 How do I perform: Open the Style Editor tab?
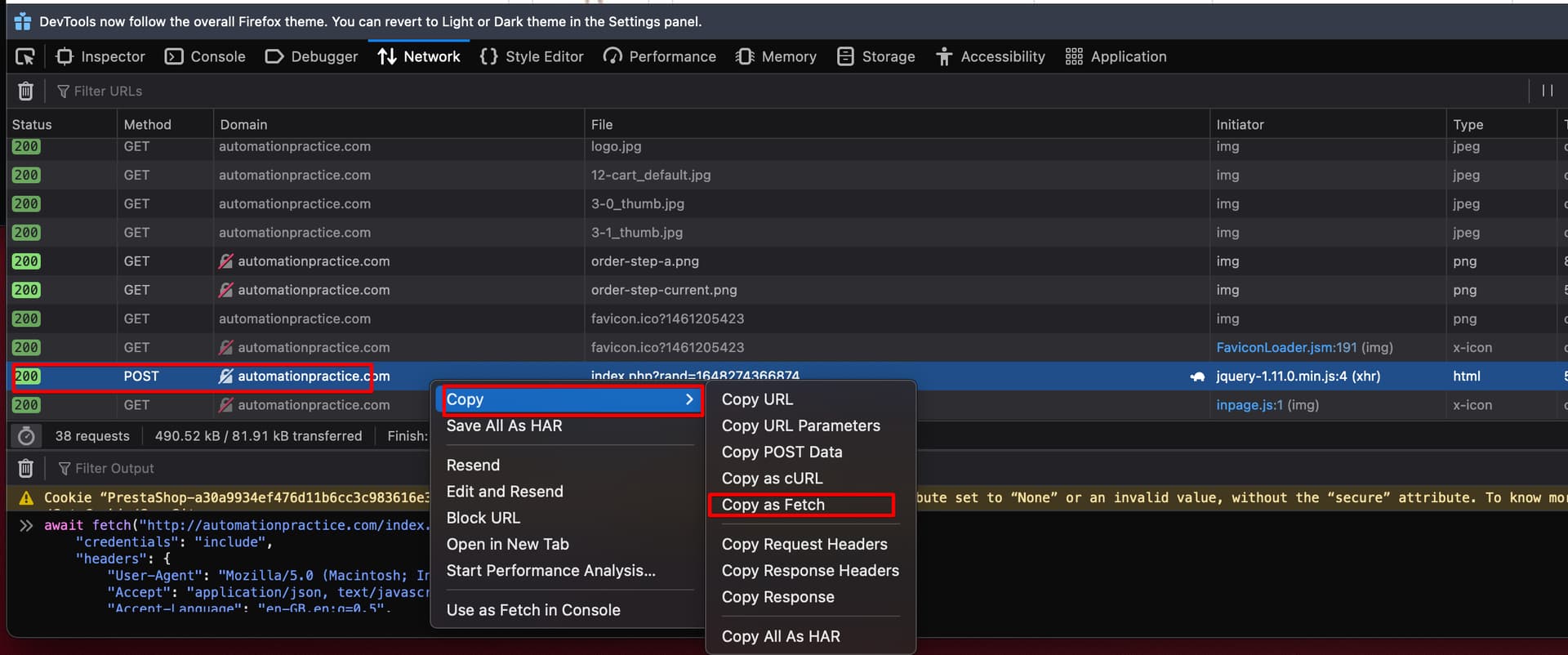pyautogui.click(x=532, y=56)
